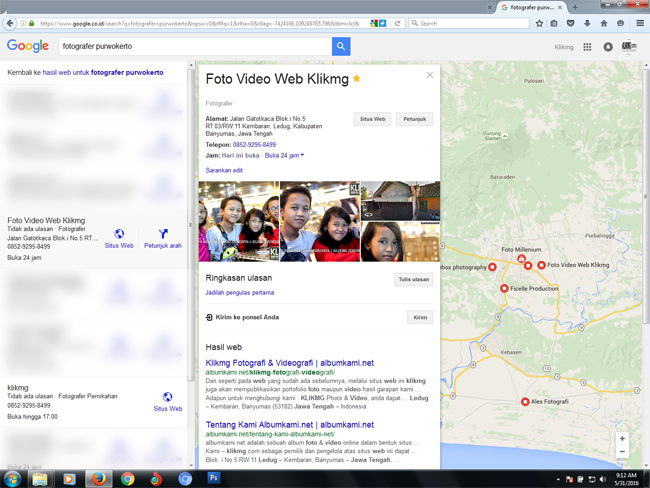
Task: Click the page right-edge vertical scrollbar
Action: pyautogui.click(x=646, y=197)
